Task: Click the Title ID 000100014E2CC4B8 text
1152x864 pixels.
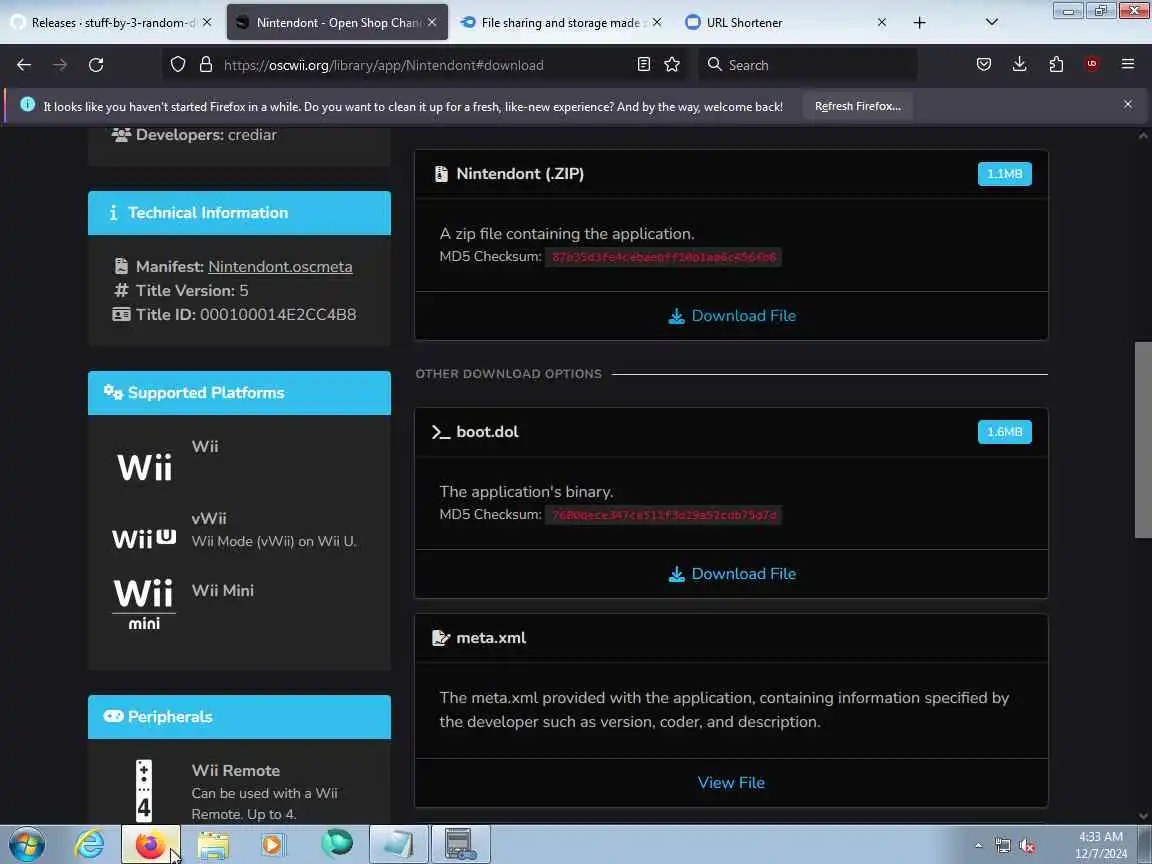Action: (x=246, y=314)
